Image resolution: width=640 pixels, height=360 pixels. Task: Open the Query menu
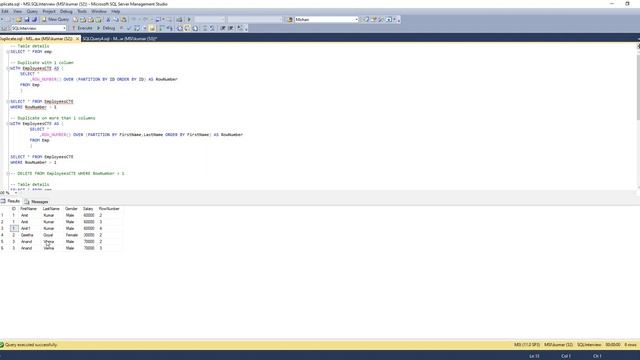point(32,11)
